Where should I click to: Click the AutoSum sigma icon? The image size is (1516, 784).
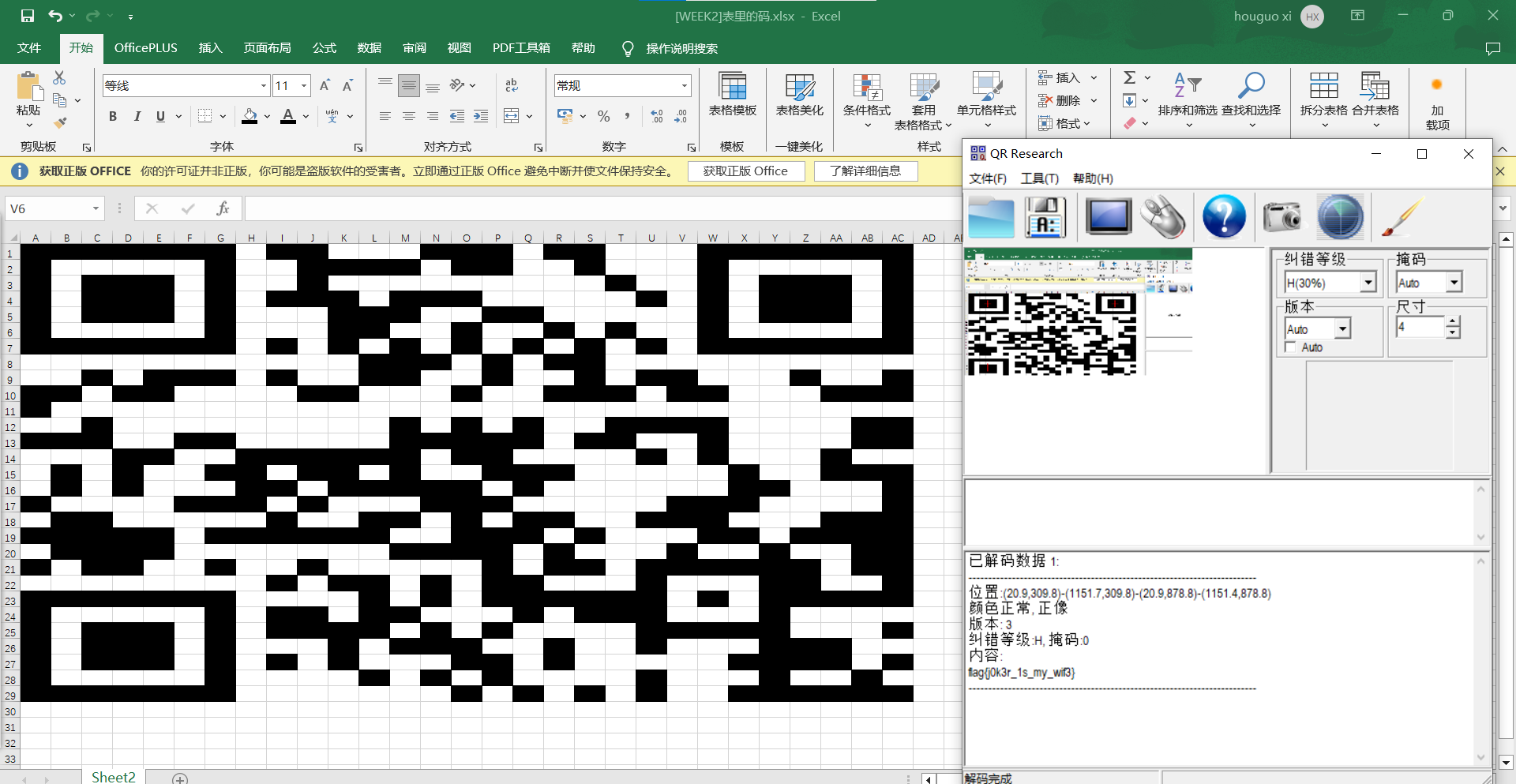click(1130, 77)
